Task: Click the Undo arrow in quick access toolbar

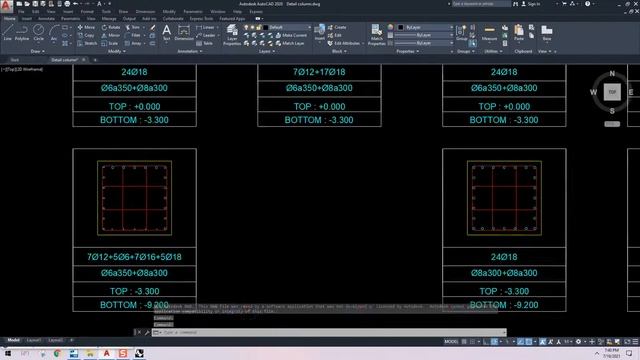Action: point(76,4)
